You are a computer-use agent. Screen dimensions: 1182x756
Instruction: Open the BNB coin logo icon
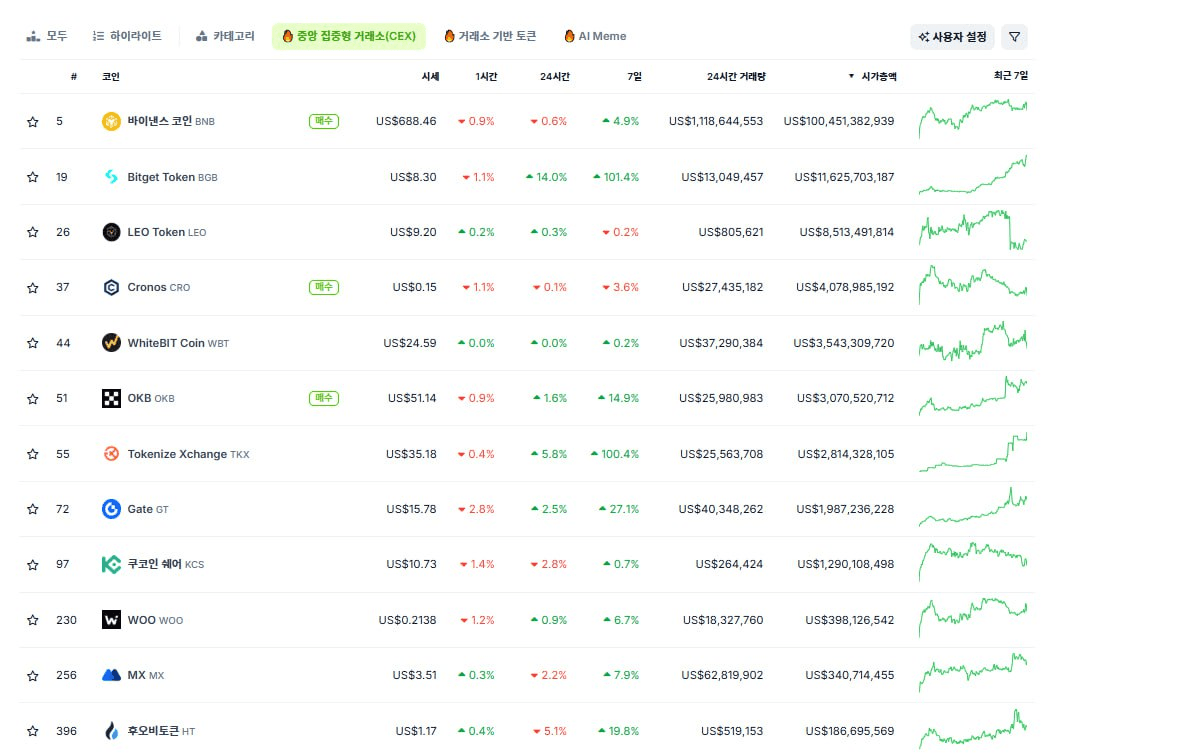(111, 121)
